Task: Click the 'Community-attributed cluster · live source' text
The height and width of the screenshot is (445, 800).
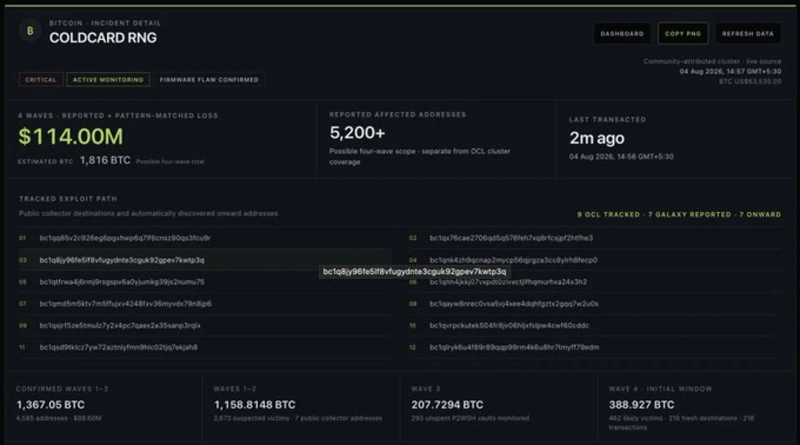Action: pos(712,61)
